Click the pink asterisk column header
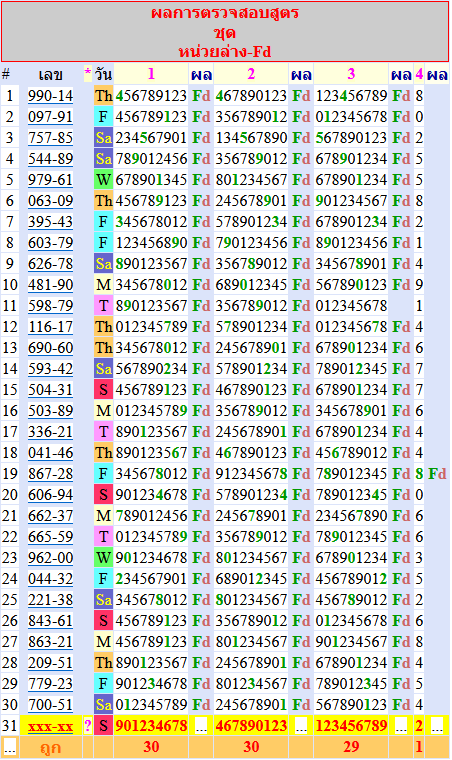452x760 pixels. [x=88, y=74]
